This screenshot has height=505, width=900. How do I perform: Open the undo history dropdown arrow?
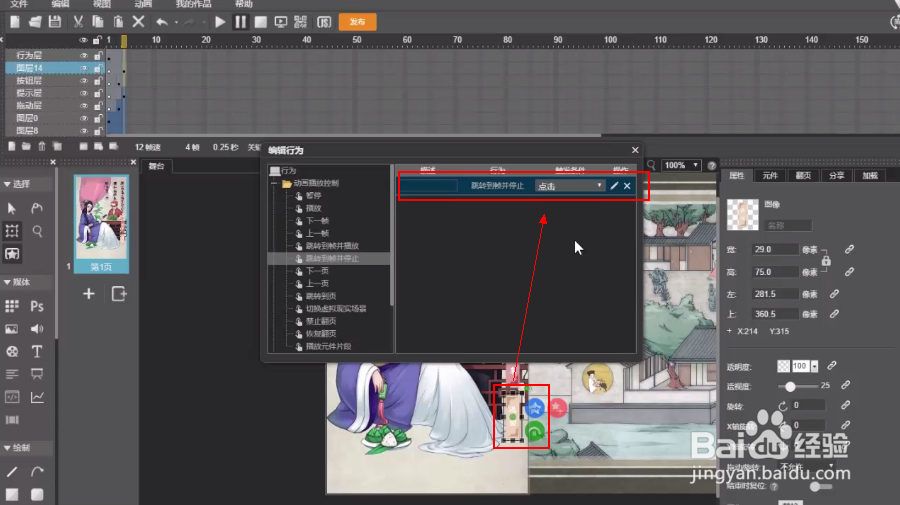point(176,22)
